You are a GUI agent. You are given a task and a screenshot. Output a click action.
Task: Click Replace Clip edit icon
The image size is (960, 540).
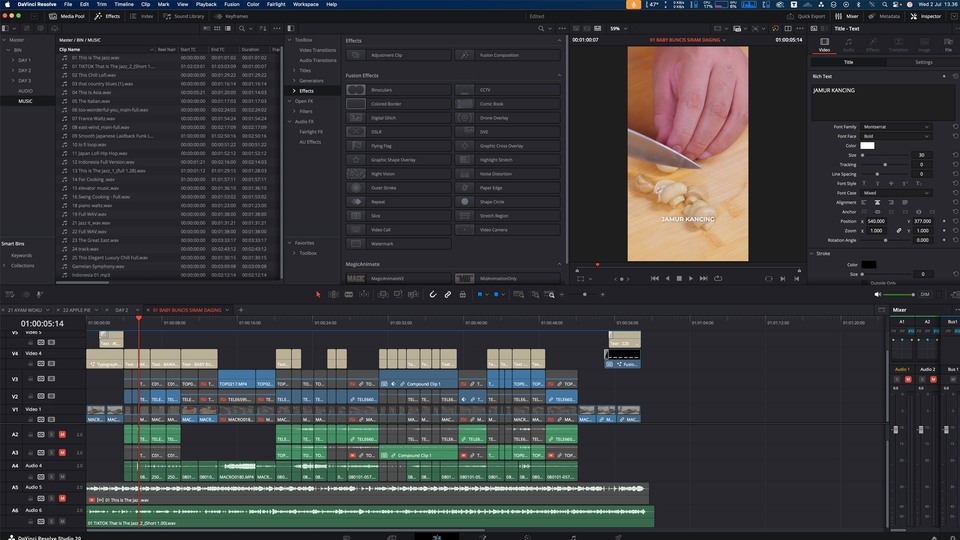coord(413,294)
